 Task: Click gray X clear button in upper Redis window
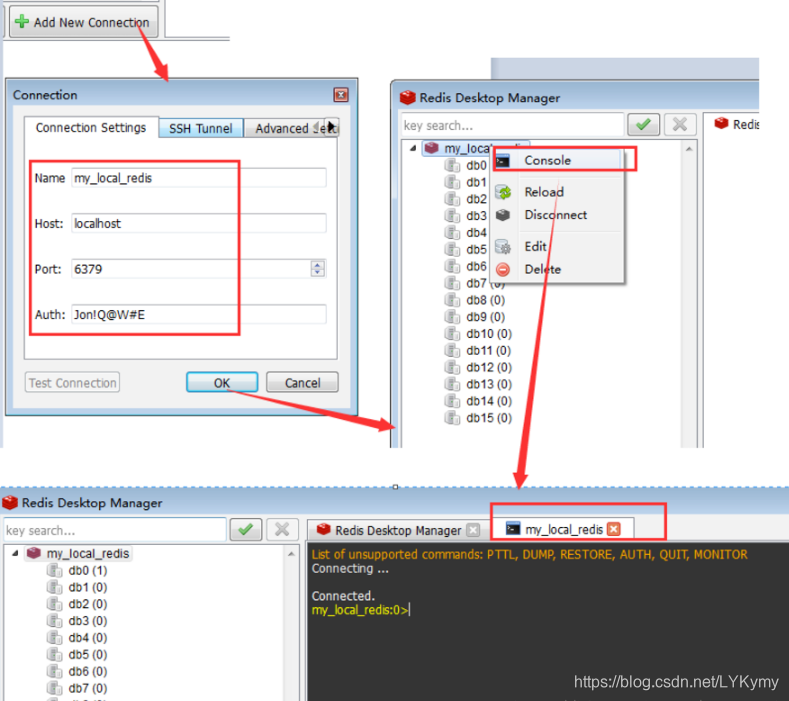[680, 125]
